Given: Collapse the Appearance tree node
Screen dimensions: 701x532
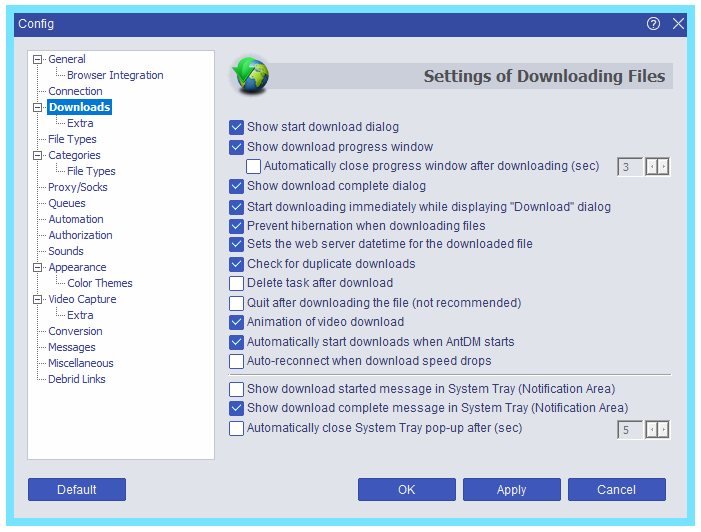Looking at the screenshot, I should [38, 267].
